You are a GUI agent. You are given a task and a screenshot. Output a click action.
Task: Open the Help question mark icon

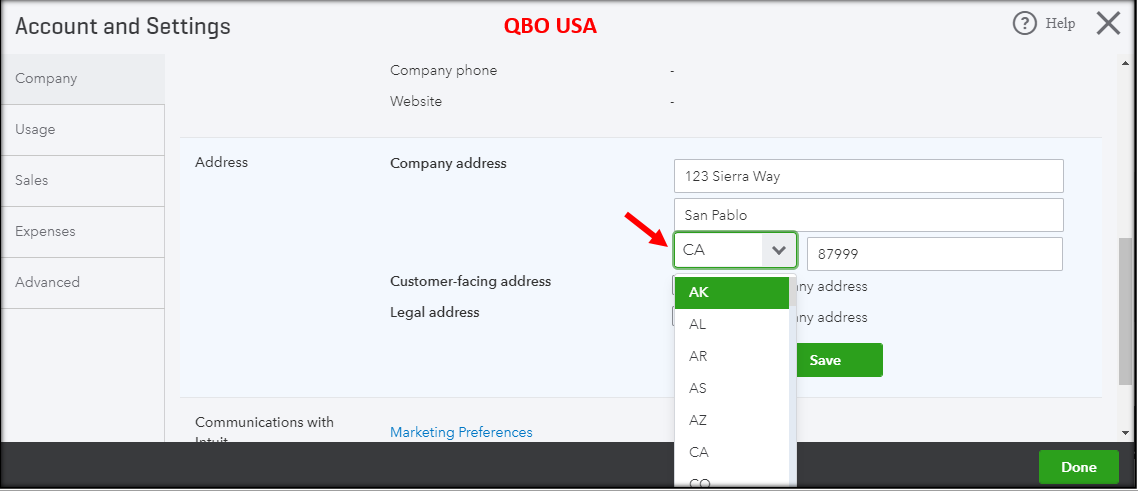[1025, 24]
